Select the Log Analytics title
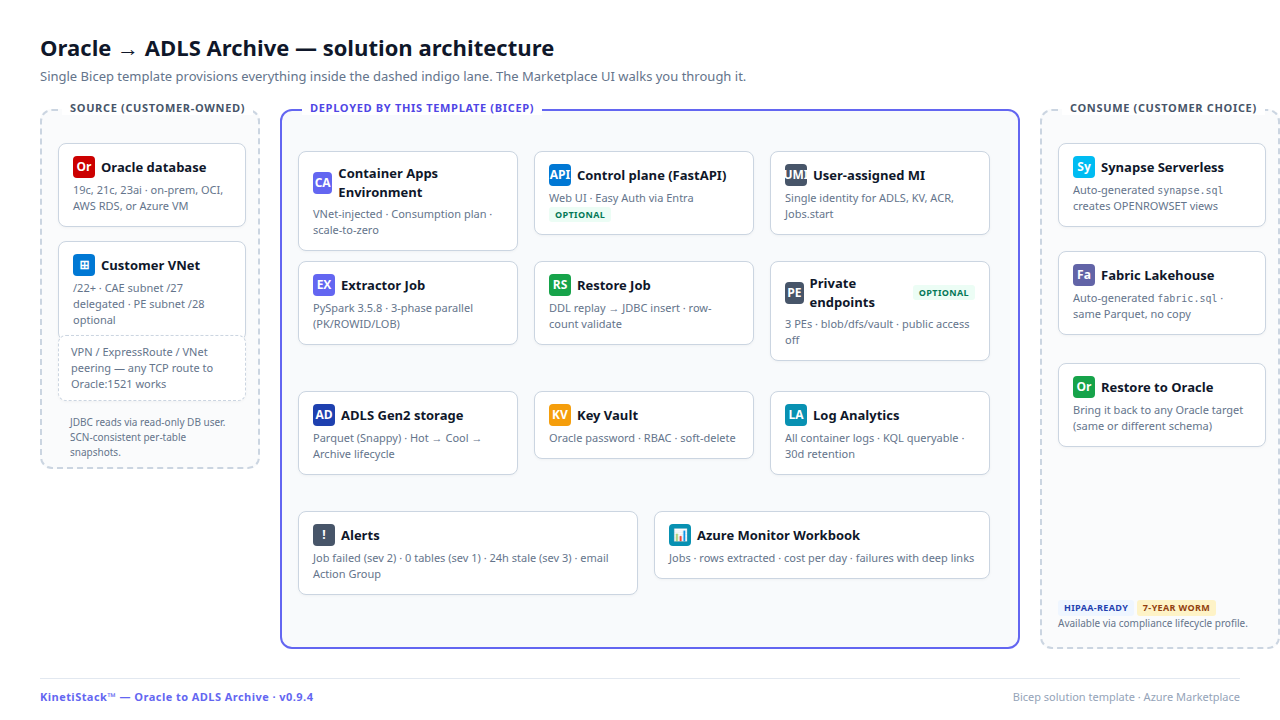1280x720 pixels. point(856,415)
